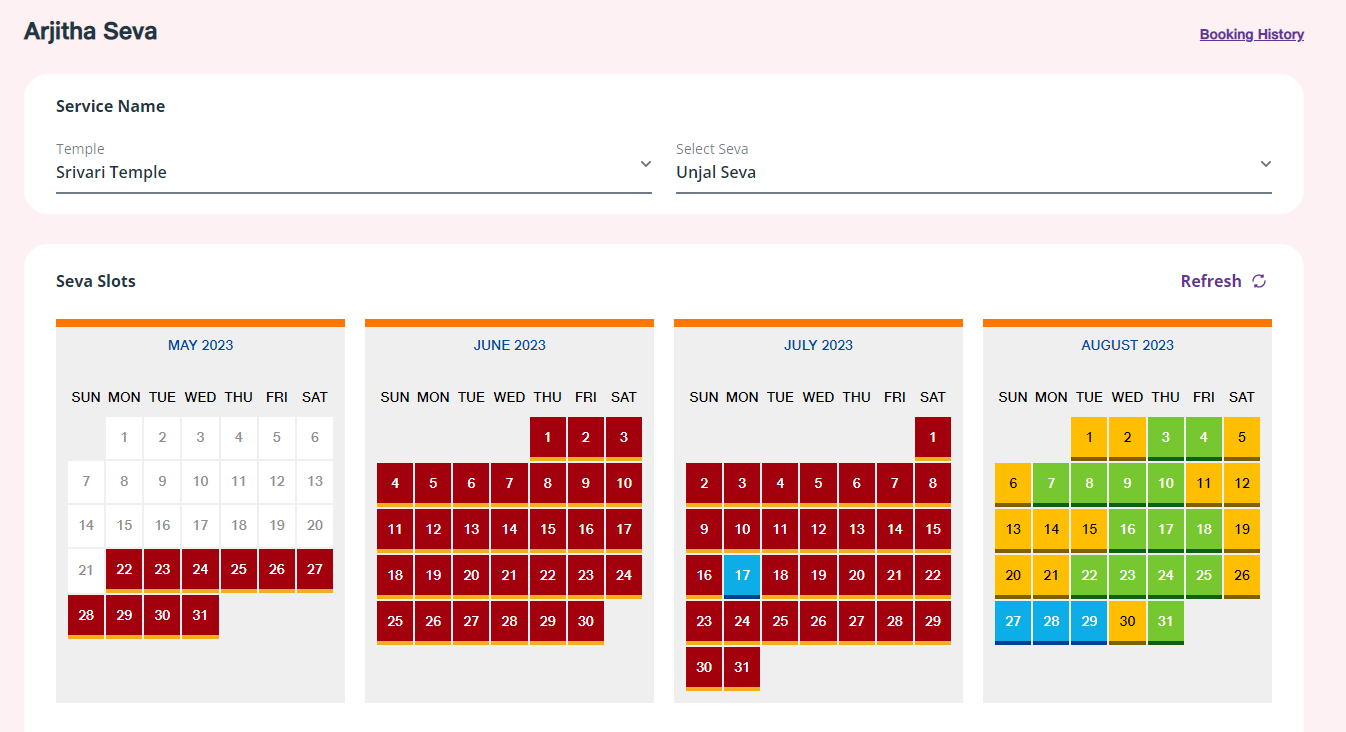Select the red June 30 date
This screenshot has height=732, width=1346.
586,623
